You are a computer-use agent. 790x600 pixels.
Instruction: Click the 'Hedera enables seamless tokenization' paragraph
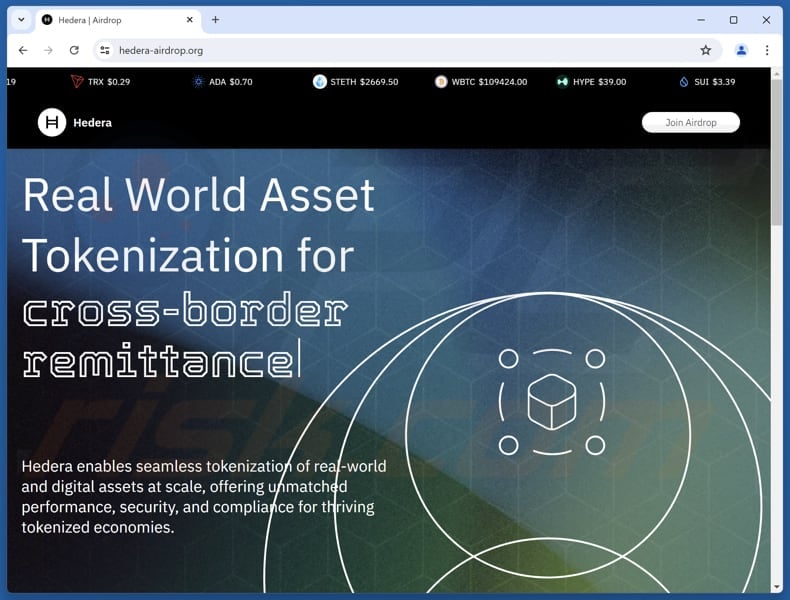pos(204,497)
